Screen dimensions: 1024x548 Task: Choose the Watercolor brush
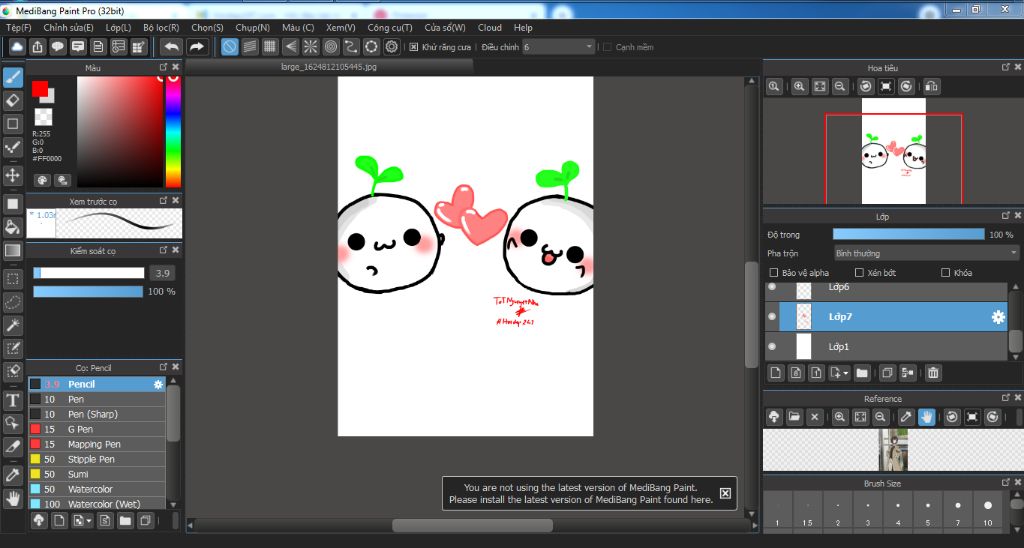[x=97, y=489]
